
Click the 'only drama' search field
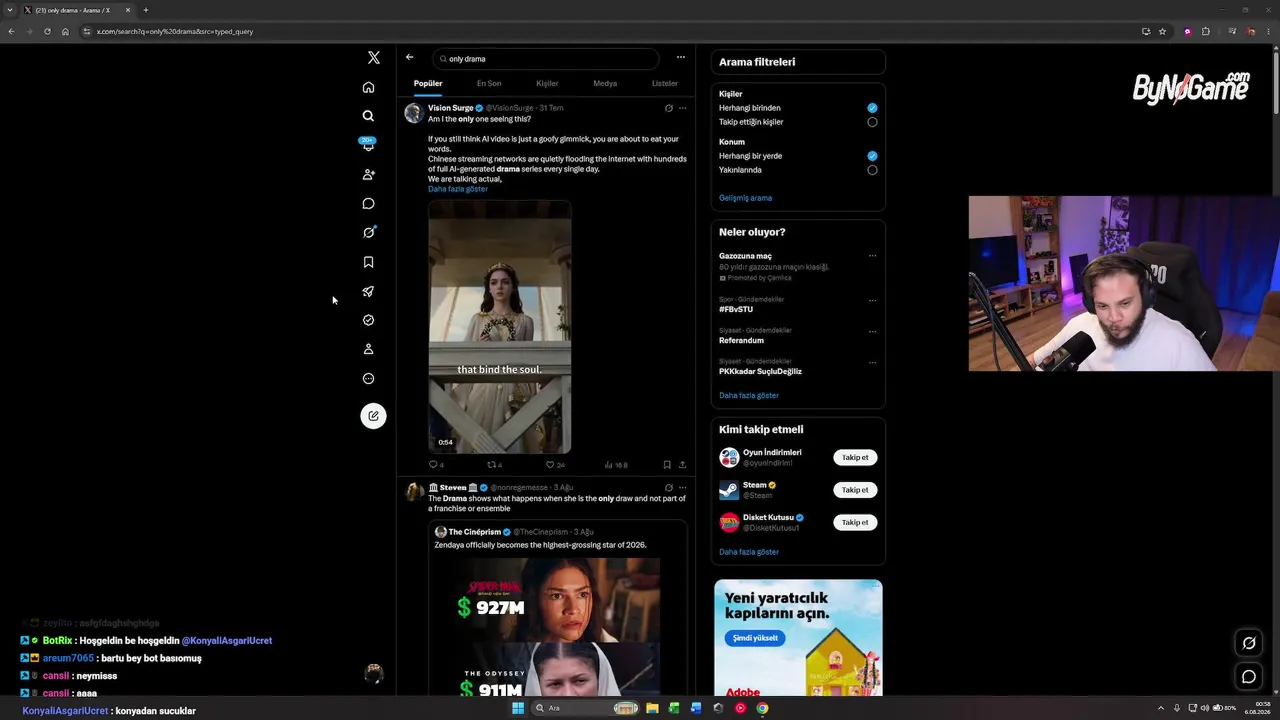546,59
